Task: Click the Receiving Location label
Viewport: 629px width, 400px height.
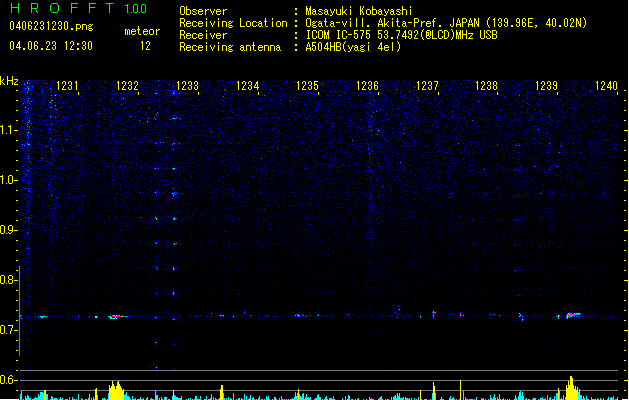Action: click(x=233, y=23)
